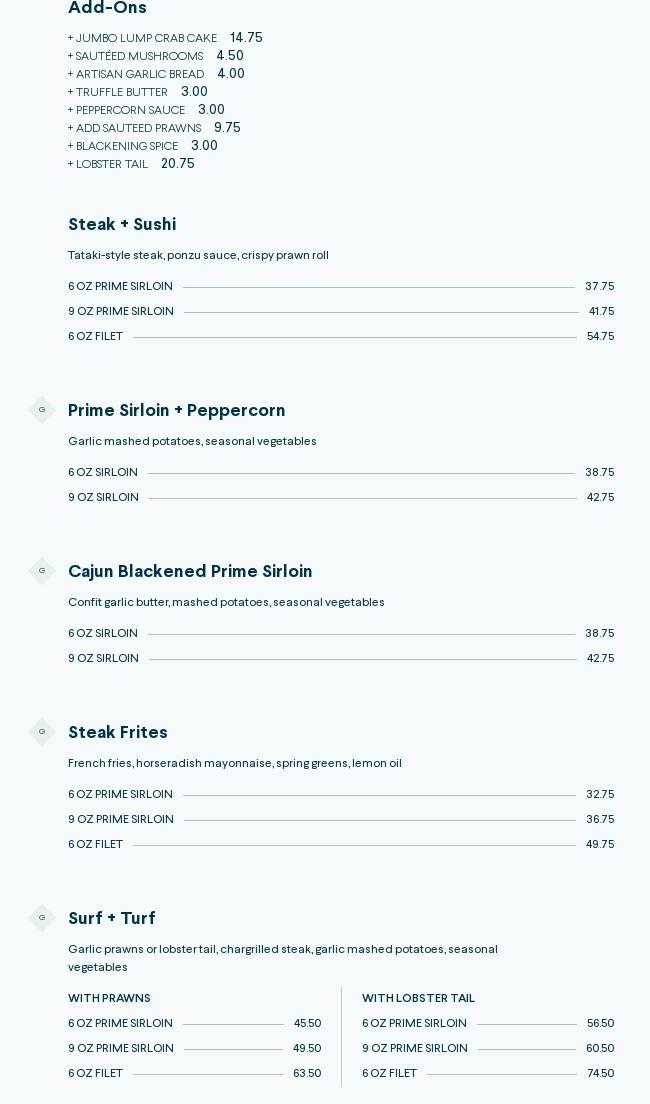
Task: Open the Steak + Sushi heading
Action: pyautogui.click(x=122, y=225)
